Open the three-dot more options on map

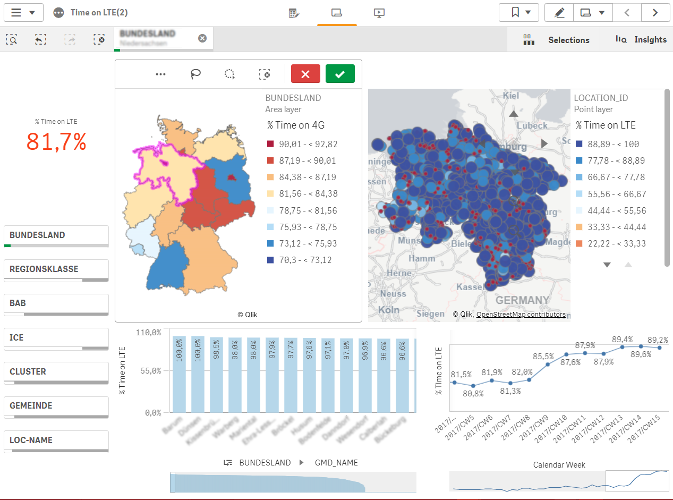click(x=160, y=74)
